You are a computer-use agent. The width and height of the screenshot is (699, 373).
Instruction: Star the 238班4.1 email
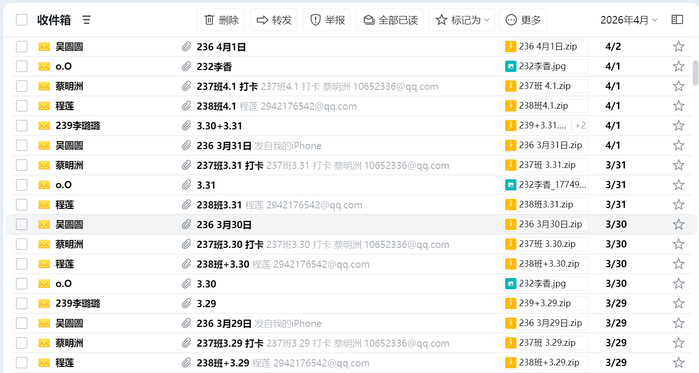678,106
